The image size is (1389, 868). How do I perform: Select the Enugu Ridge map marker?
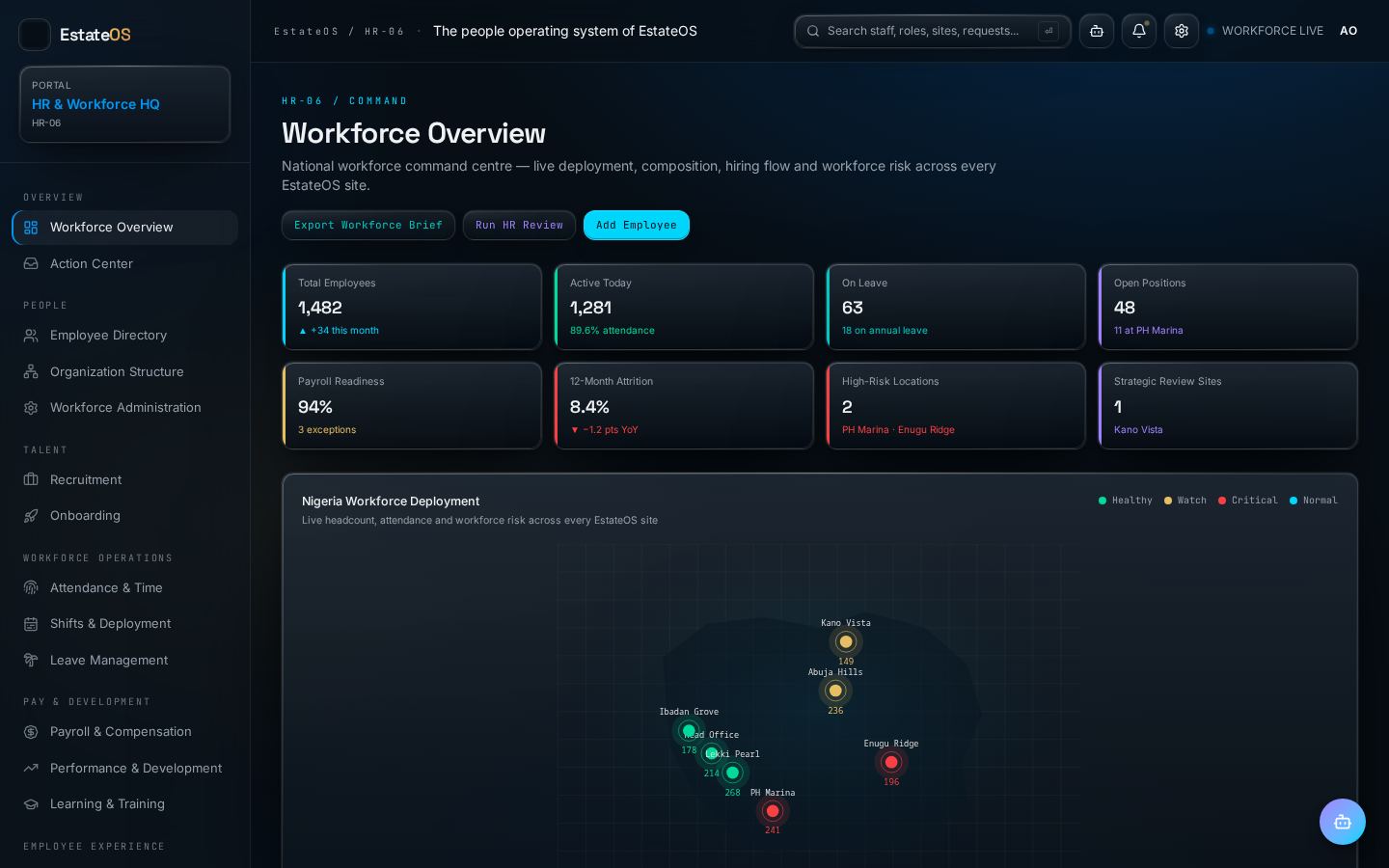(891, 762)
